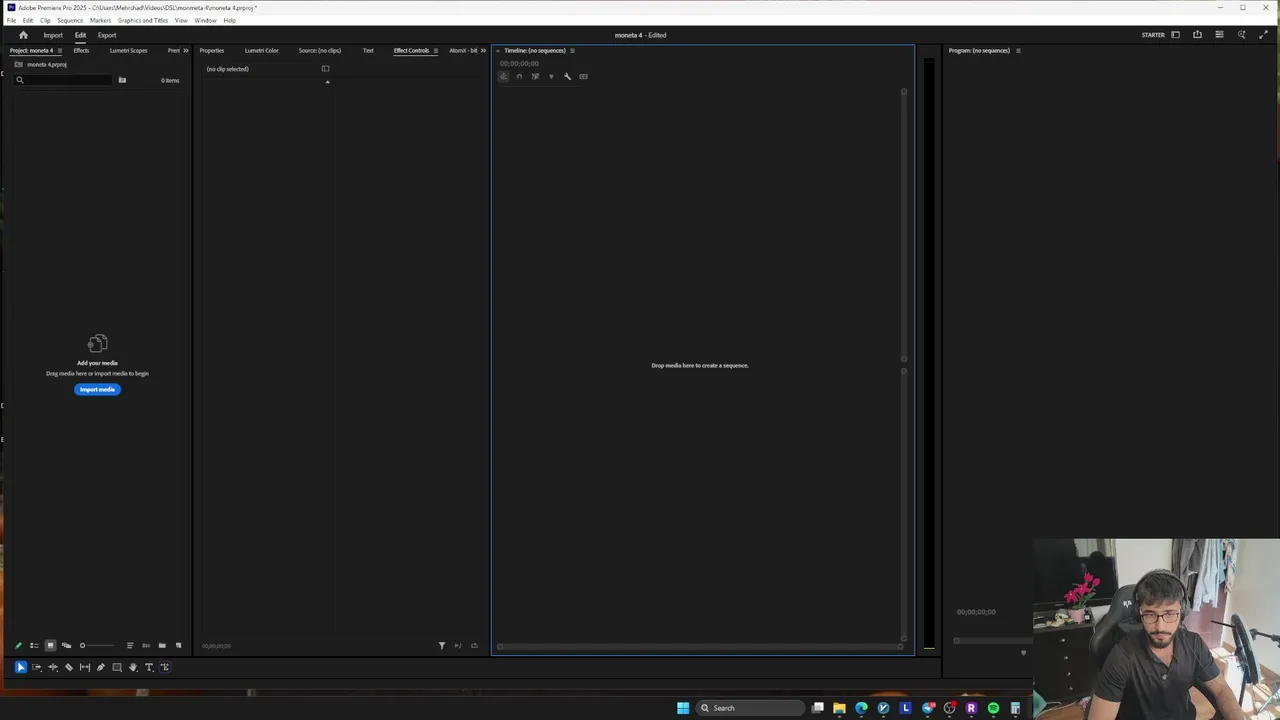Image resolution: width=1280 pixels, height=720 pixels.
Task: Click the New Item icon in project panel
Action: [x=178, y=645]
